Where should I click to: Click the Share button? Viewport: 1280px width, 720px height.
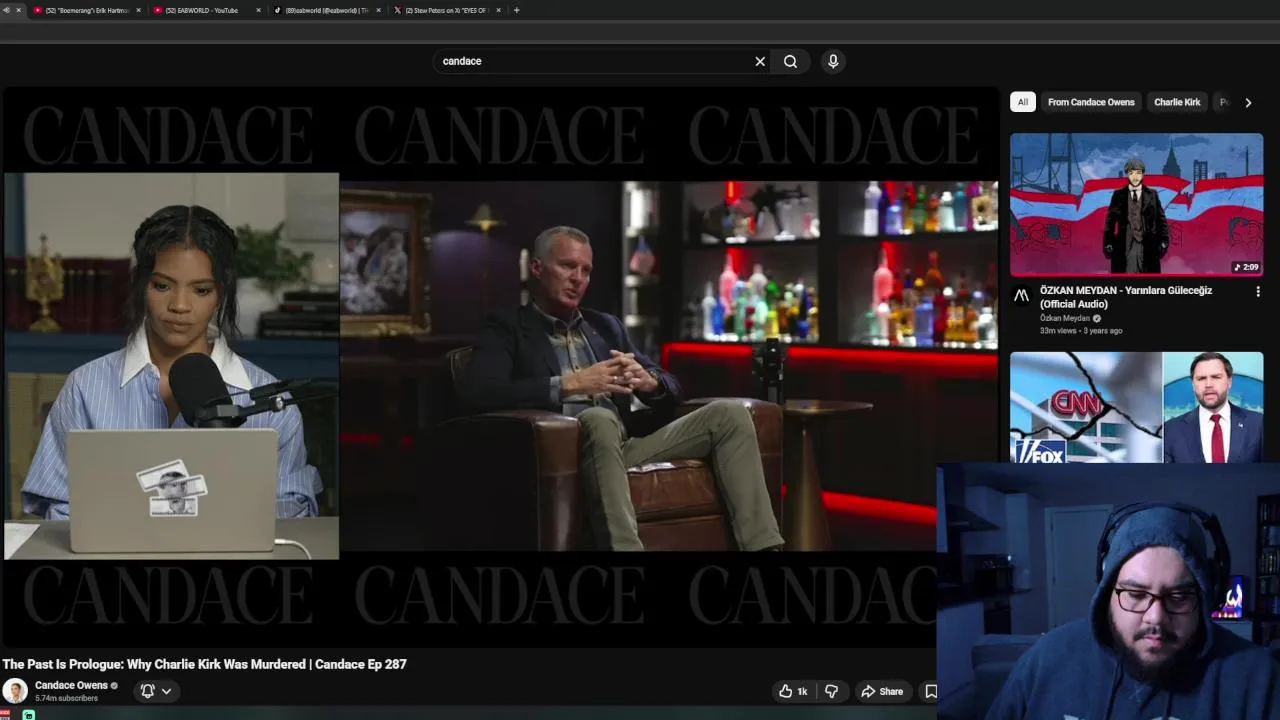(x=882, y=691)
